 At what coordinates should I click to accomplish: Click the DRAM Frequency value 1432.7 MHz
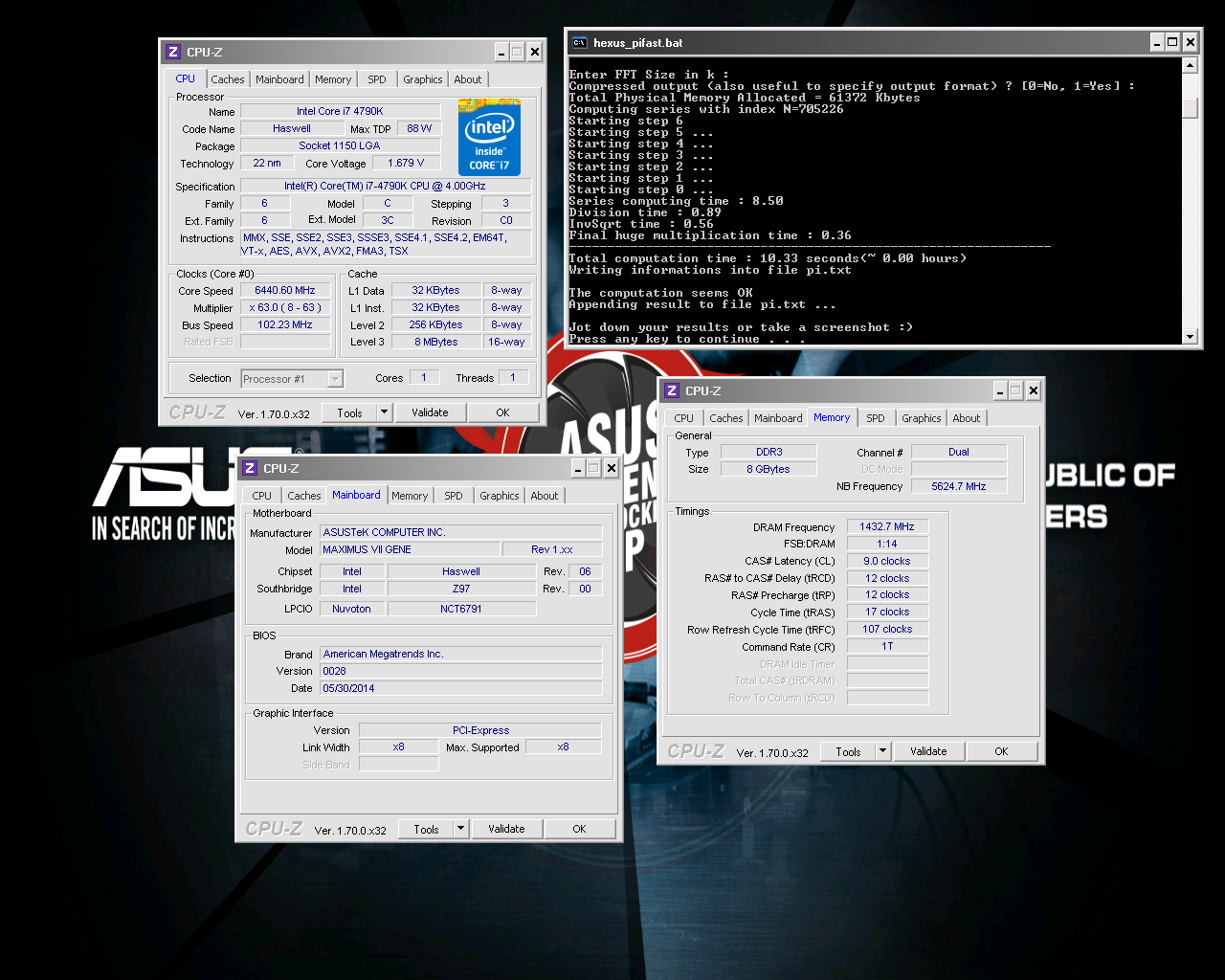pyautogui.click(x=887, y=526)
